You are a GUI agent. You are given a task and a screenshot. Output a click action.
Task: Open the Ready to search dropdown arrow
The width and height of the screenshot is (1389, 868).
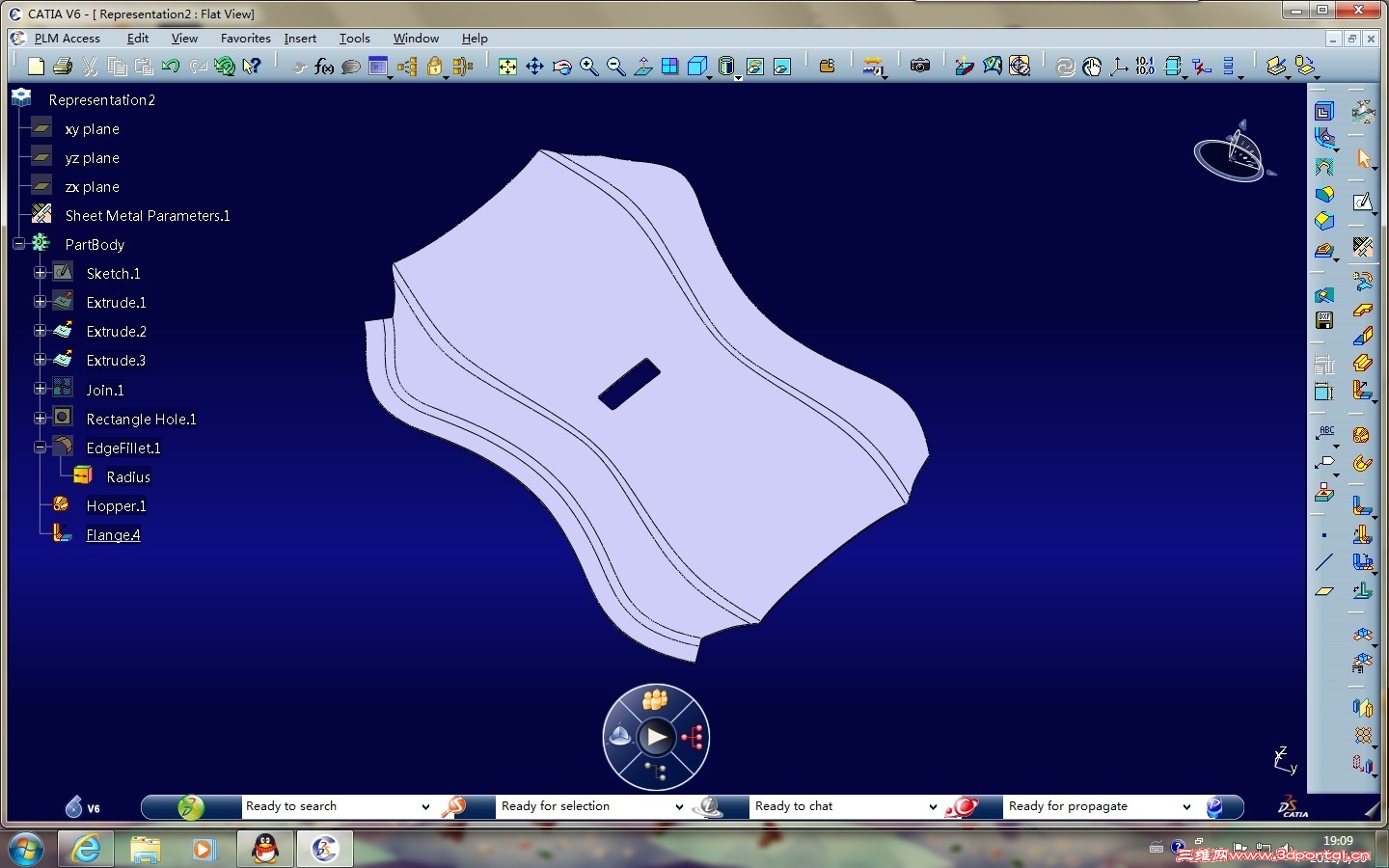pos(425,806)
